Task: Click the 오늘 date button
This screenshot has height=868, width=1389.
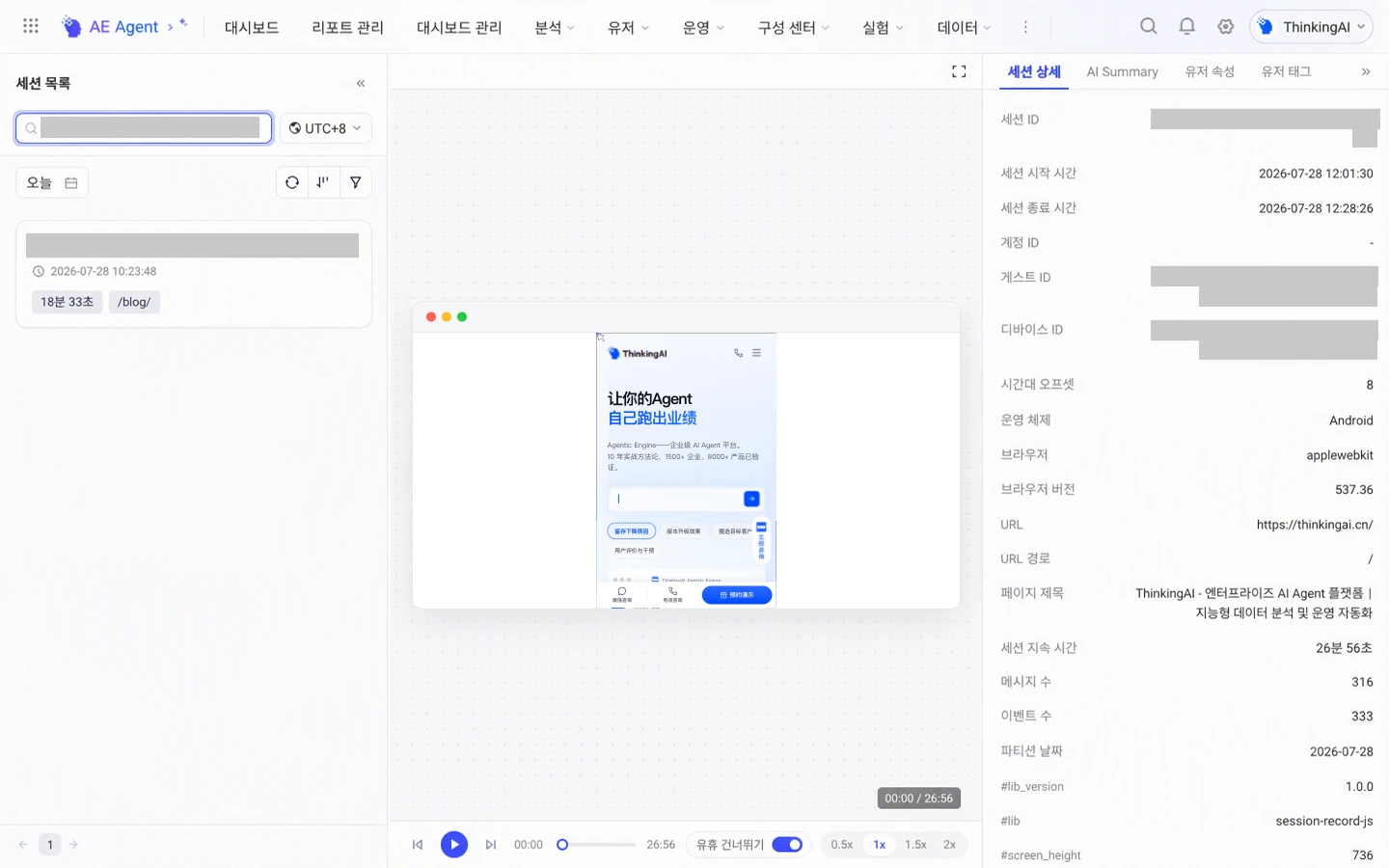Action: tap(52, 182)
